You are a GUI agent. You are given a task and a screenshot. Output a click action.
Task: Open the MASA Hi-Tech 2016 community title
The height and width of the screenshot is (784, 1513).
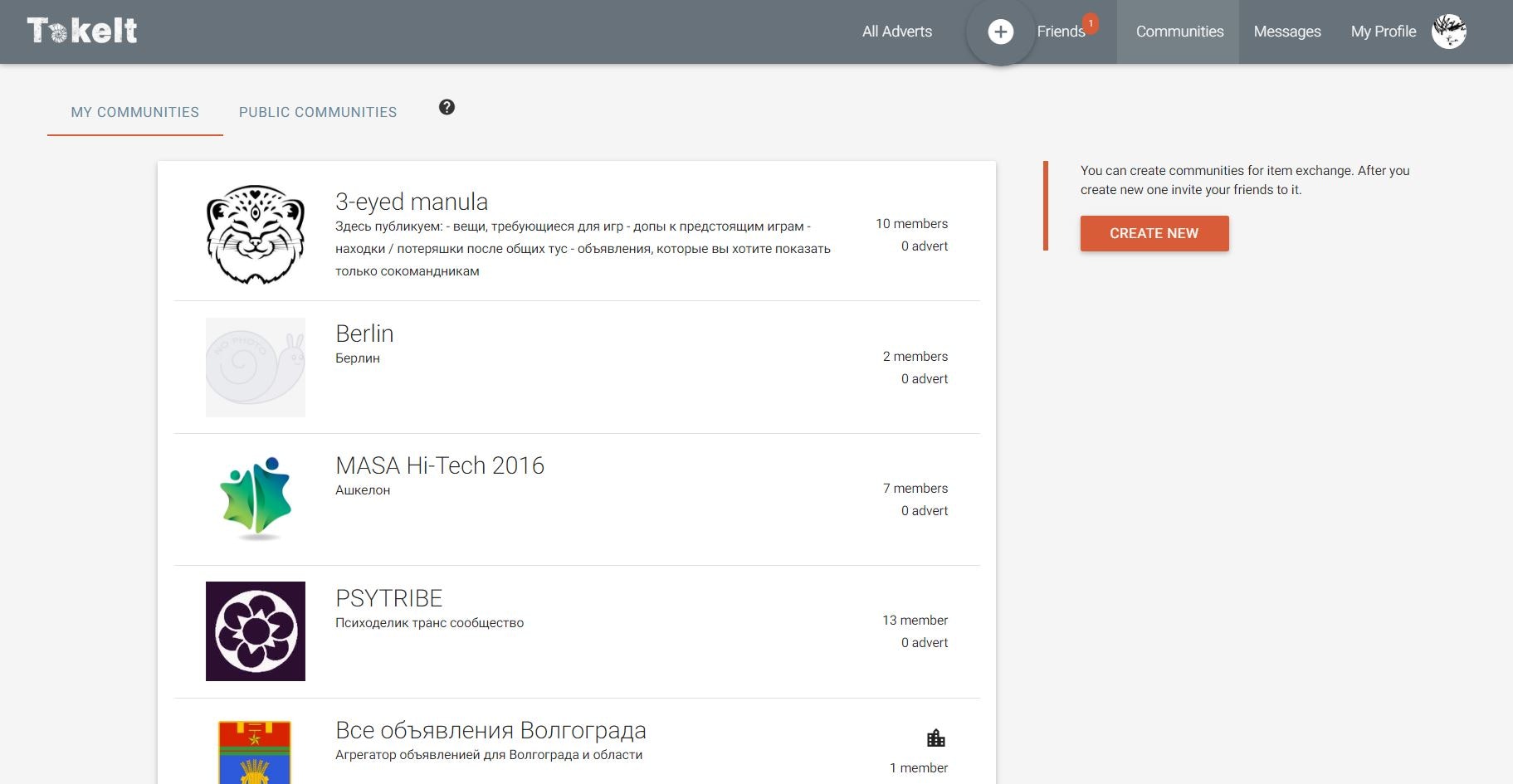(x=440, y=465)
